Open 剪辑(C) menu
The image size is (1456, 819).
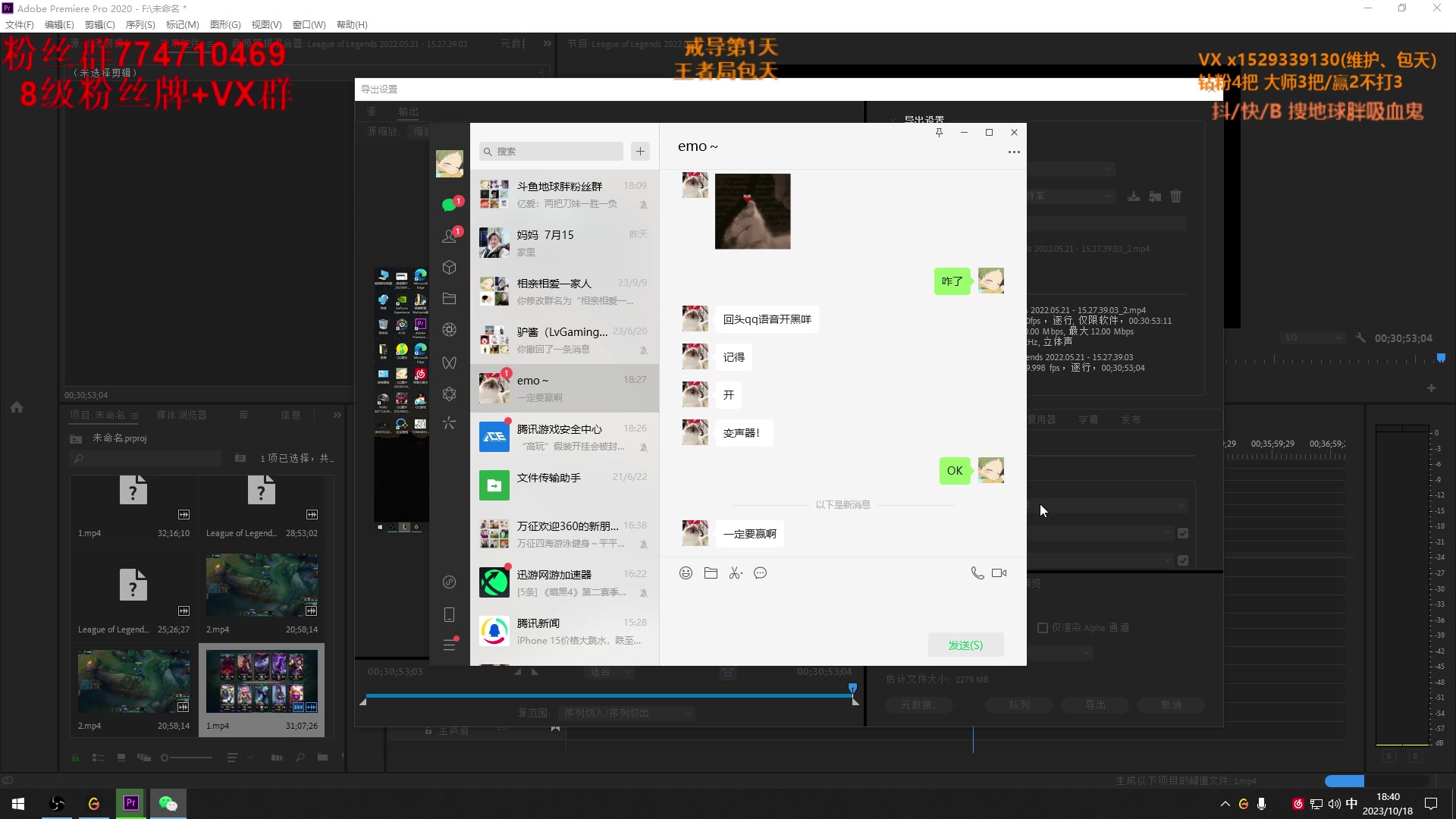tap(99, 24)
